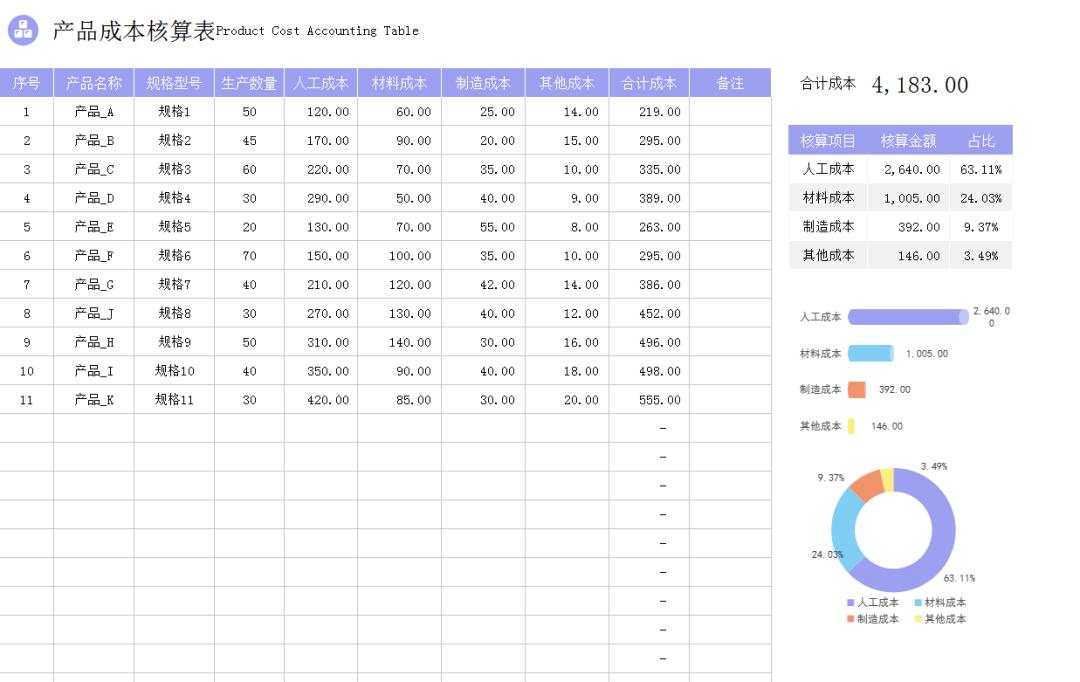Select the 其他成本 legend marker below donut chart
Image resolution: width=1080 pixels, height=682 pixels.
918,619
